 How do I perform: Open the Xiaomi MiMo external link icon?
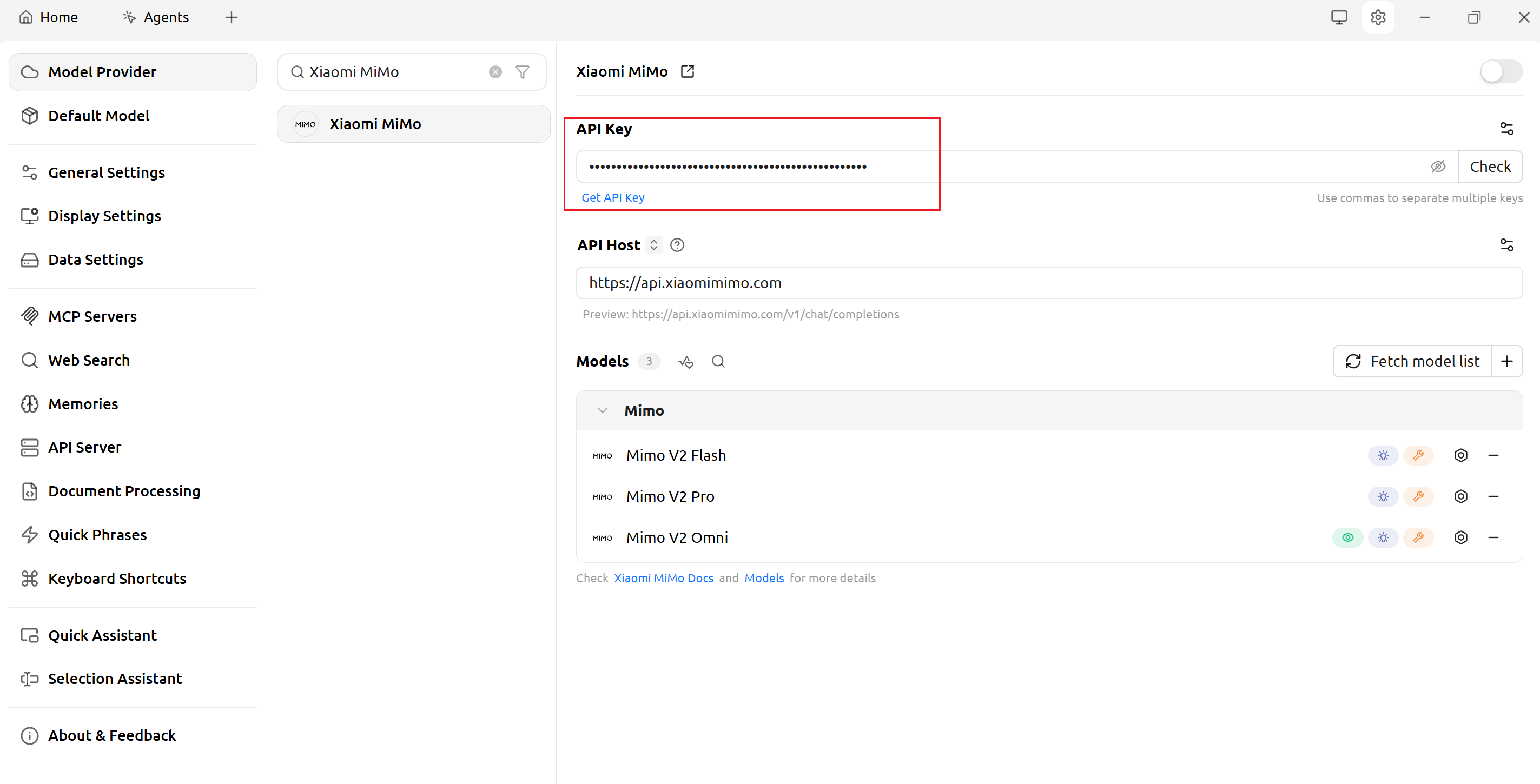point(688,72)
